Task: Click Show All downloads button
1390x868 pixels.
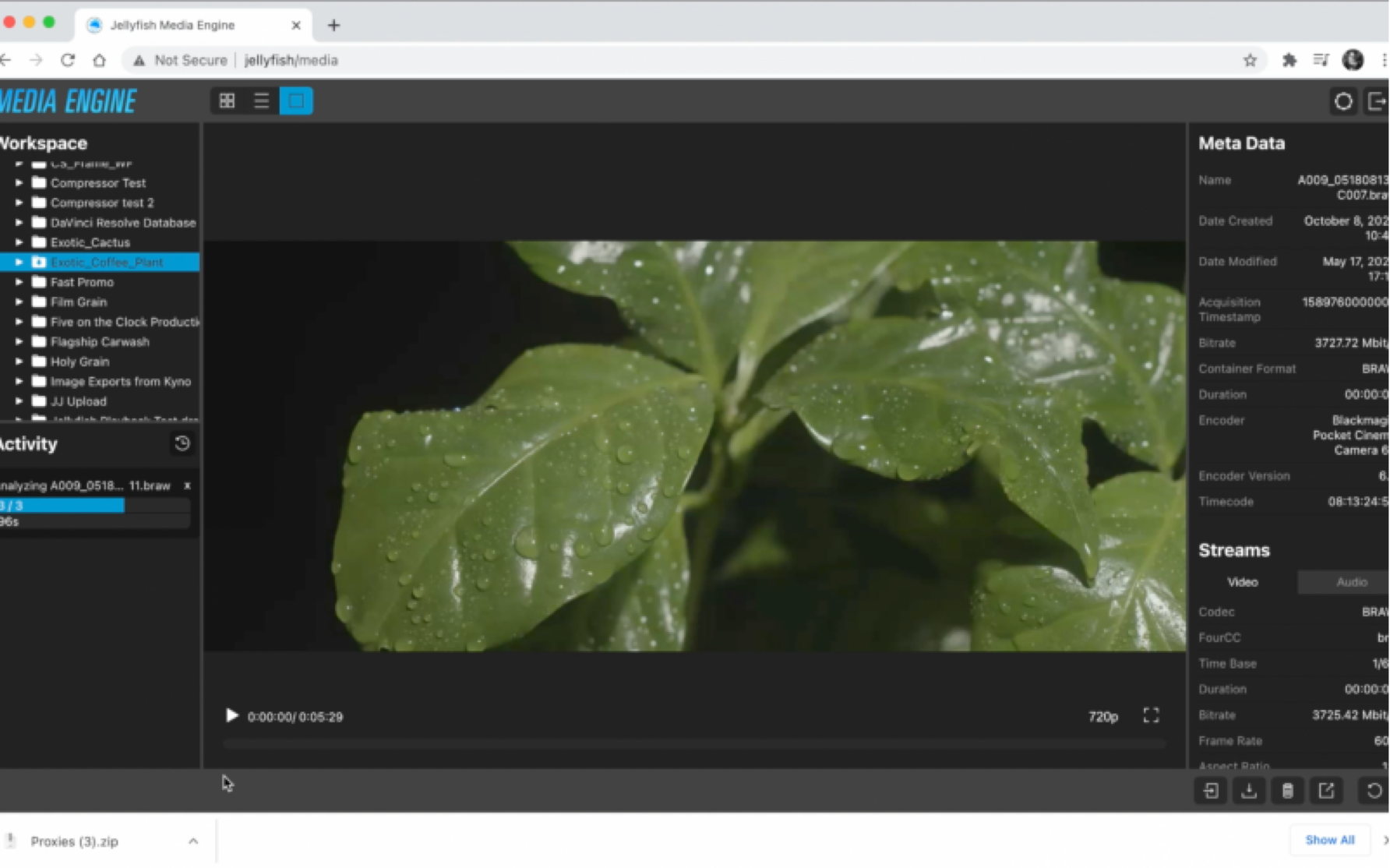Action: point(1329,840)
